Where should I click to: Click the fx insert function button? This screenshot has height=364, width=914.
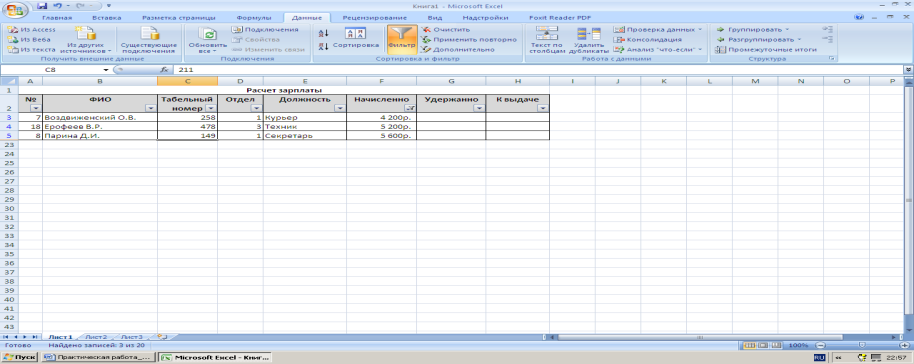click(164, 69)
